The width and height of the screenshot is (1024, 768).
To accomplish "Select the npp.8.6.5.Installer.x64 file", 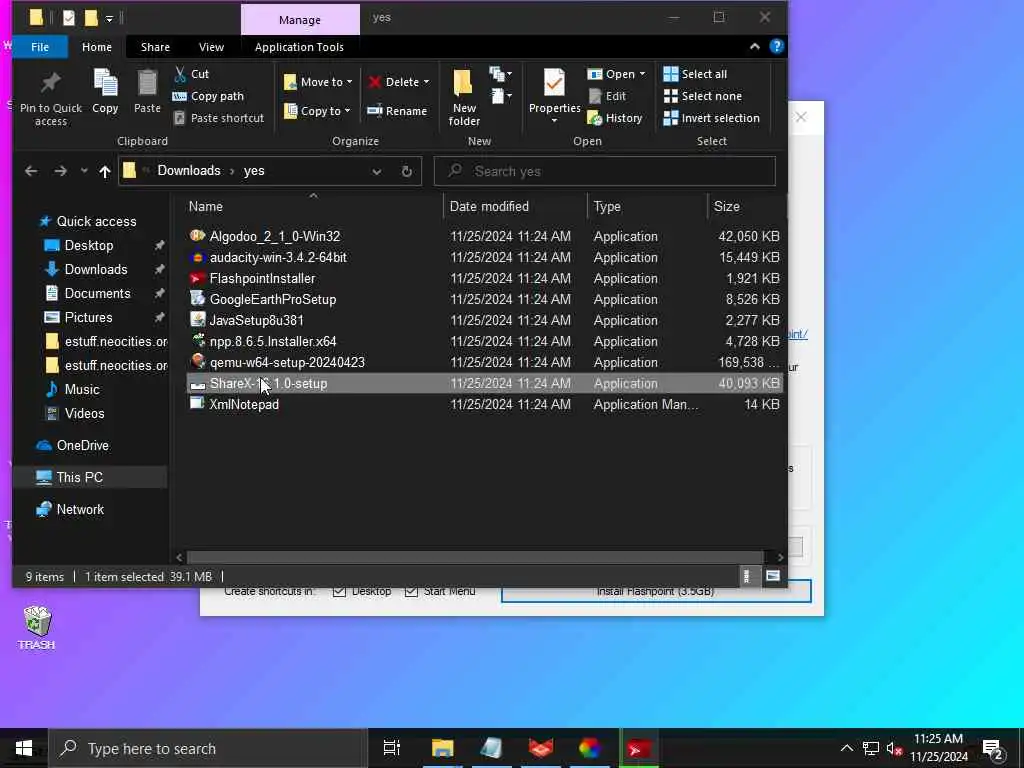I will point(484,341).
